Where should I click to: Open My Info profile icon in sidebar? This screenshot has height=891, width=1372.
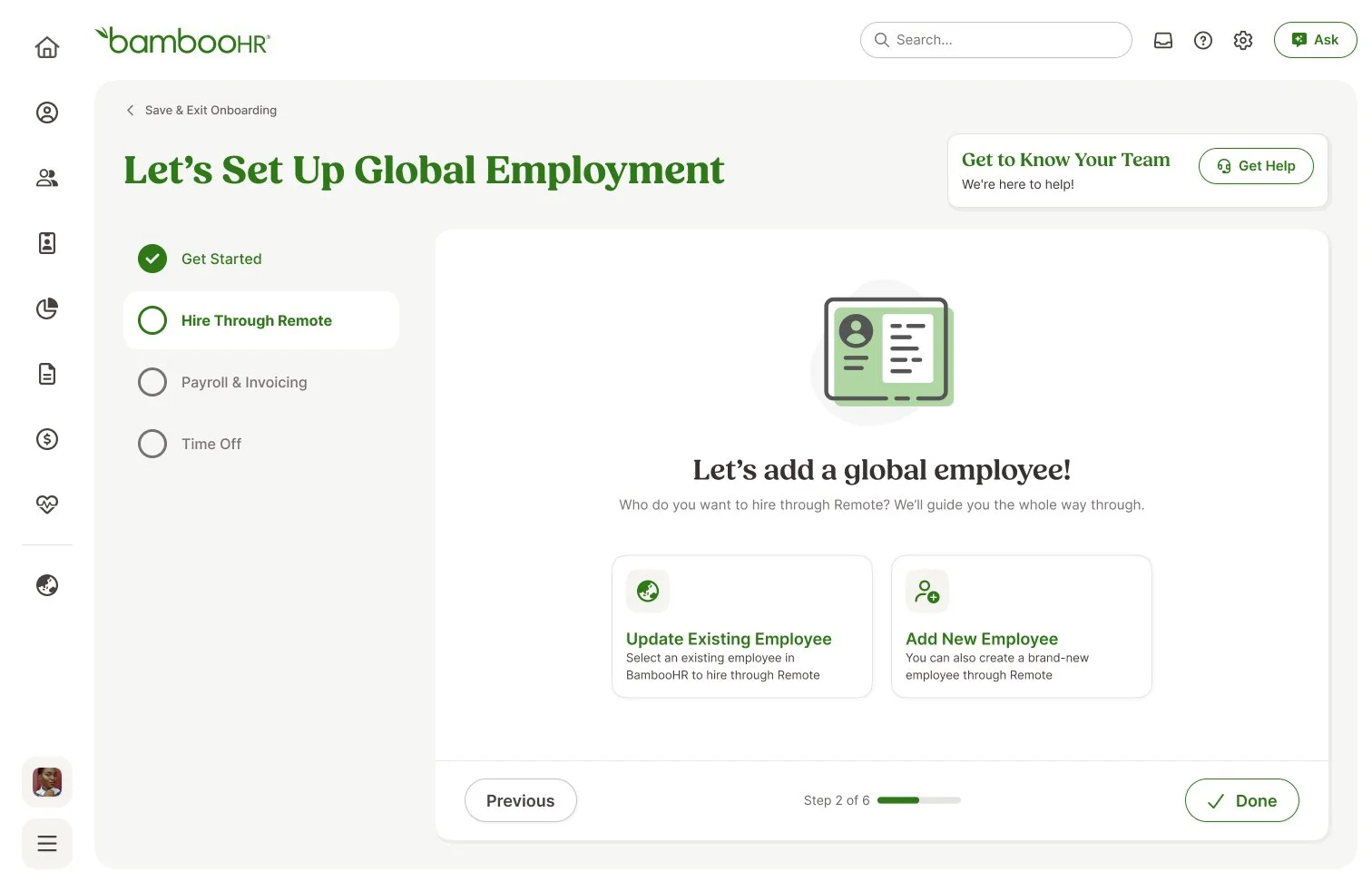click(x=47, y=113)
